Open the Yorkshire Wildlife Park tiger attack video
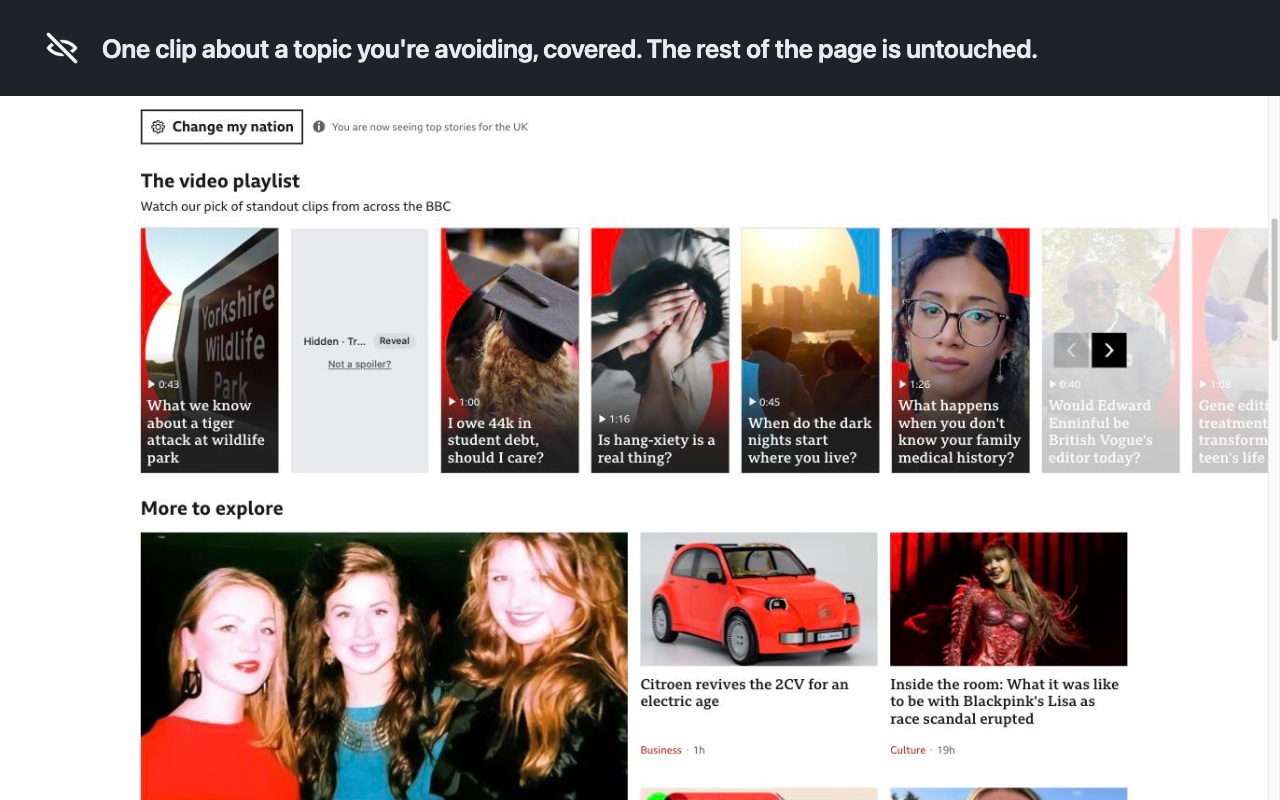The height and width of the screenshot is (800, 1280). click(x=210, y=350)
